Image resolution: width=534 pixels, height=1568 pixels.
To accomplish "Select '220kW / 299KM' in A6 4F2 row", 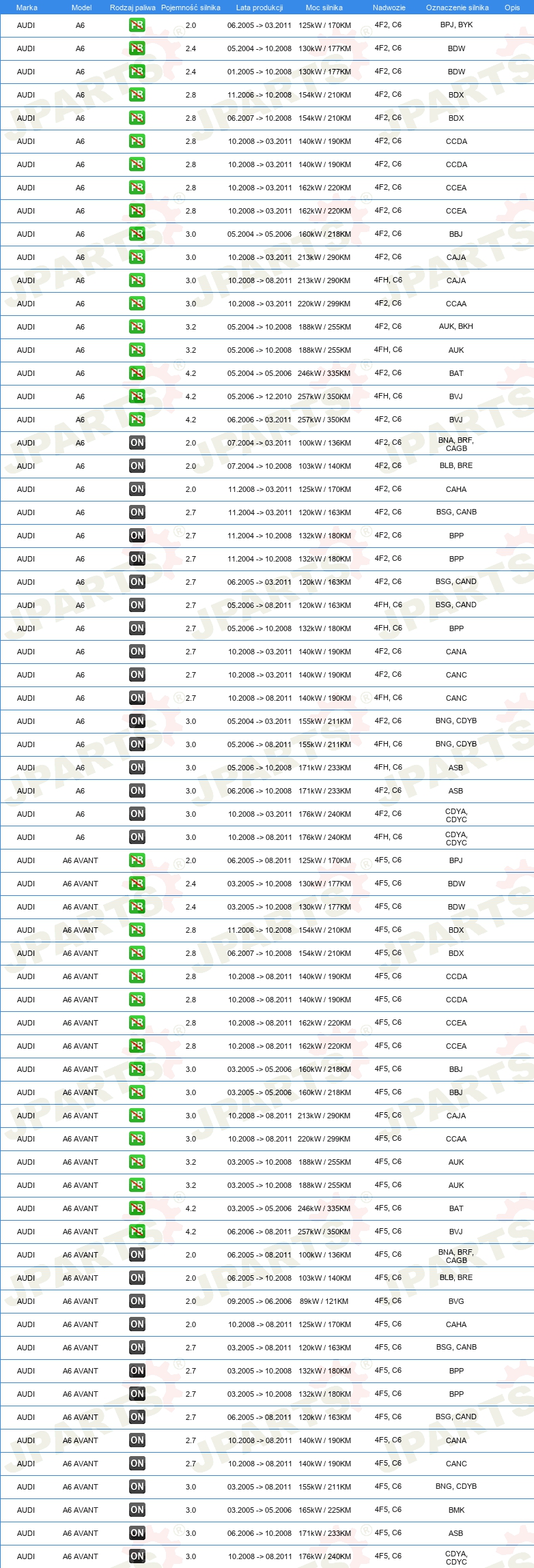I will (x=324, y=304).
